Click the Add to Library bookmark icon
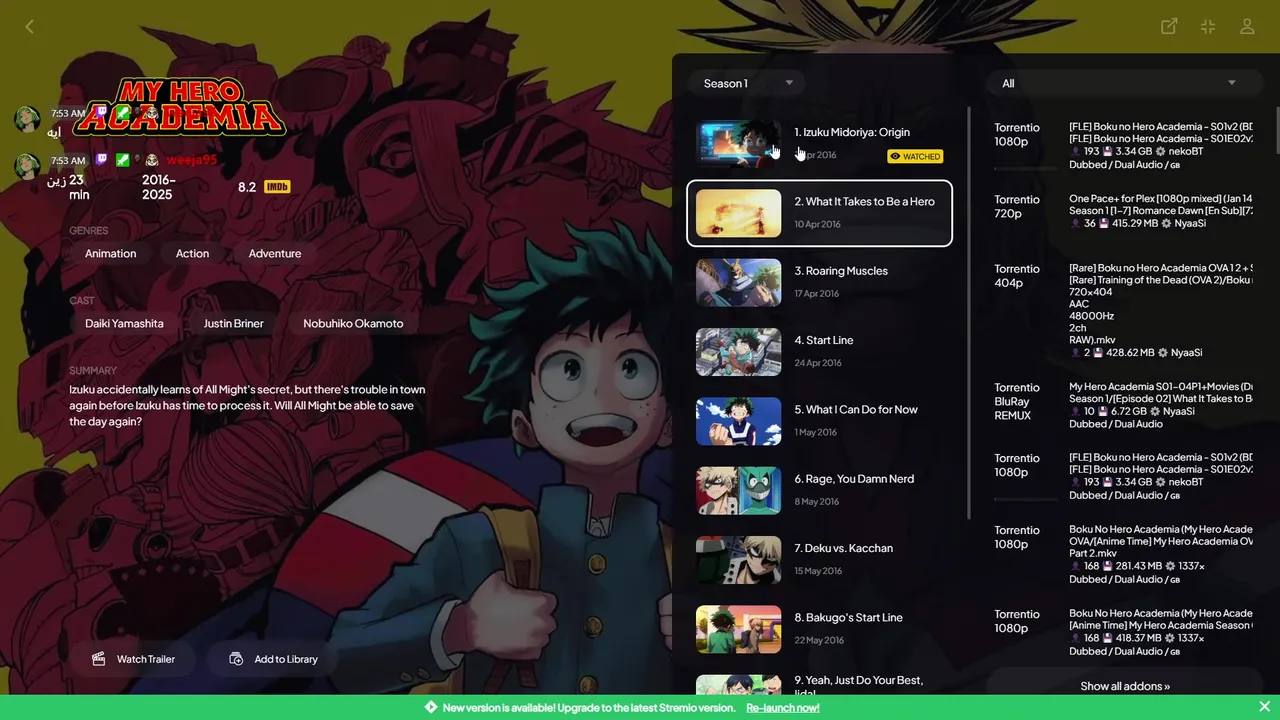This screenshot has width=1280, height=720. 236,659
